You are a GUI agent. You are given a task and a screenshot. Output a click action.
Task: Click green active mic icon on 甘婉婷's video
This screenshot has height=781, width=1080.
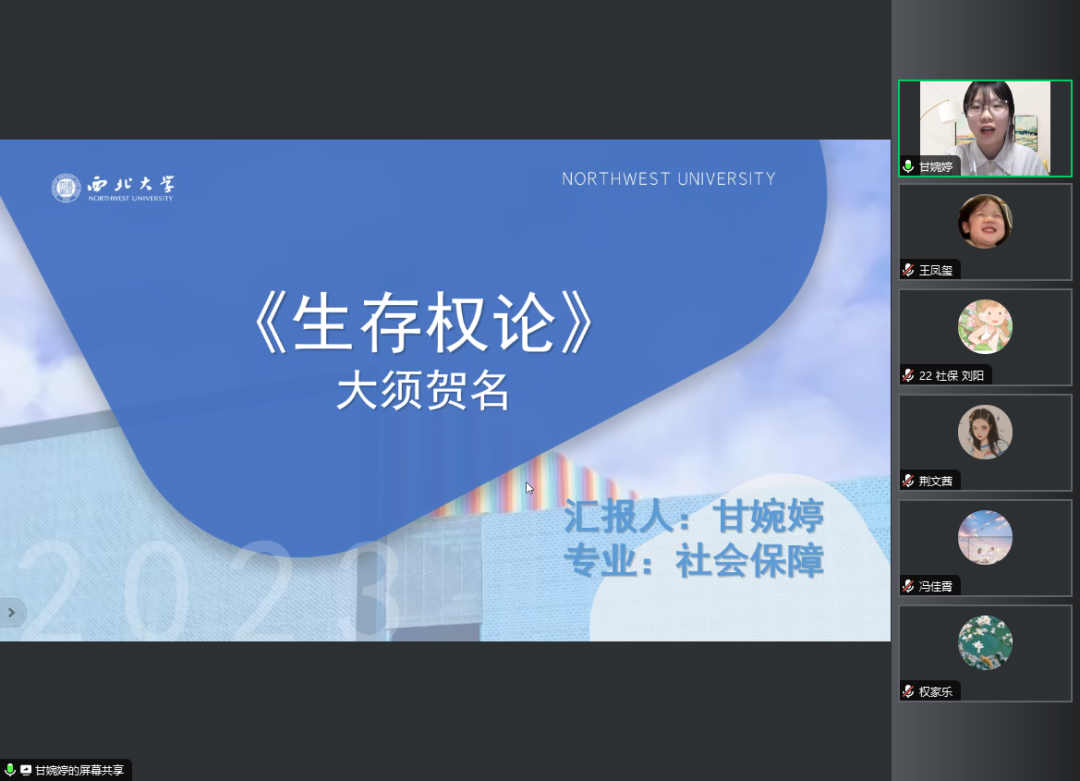(x=908, y=166)
